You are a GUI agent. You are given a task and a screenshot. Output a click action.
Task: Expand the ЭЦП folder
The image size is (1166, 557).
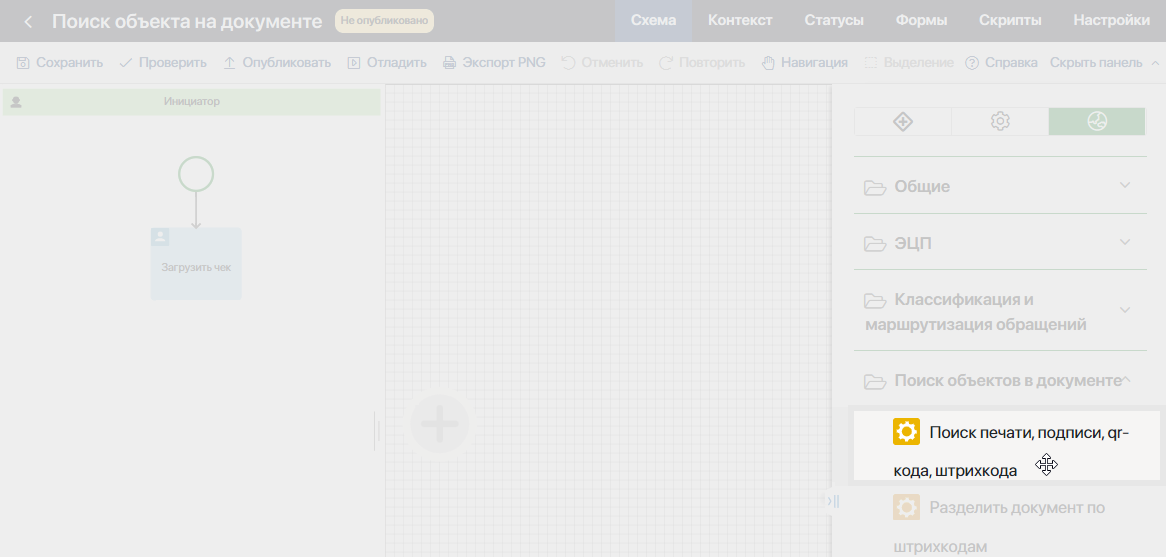pyautogui.click(x=1000, y=242)
